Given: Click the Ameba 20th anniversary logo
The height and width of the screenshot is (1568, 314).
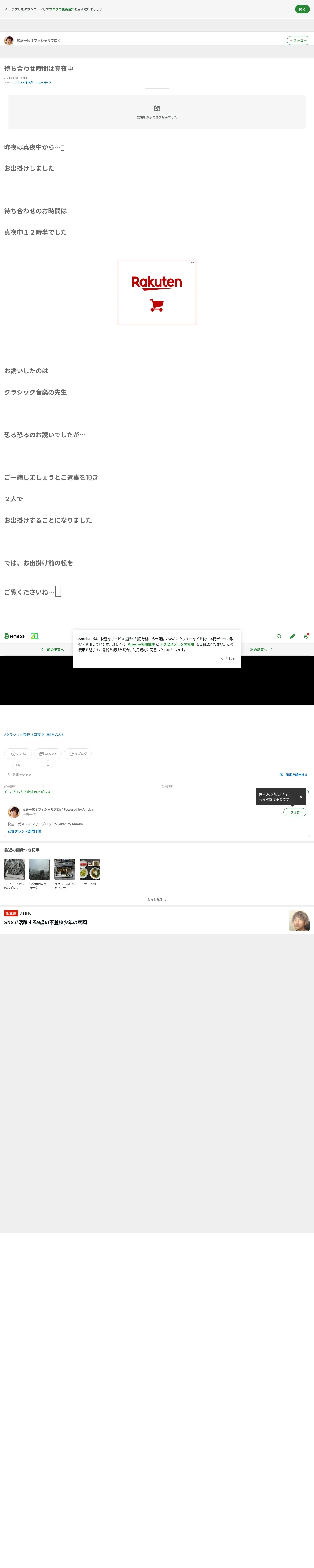Looking at the screenshot, I should tap(35, 636).
